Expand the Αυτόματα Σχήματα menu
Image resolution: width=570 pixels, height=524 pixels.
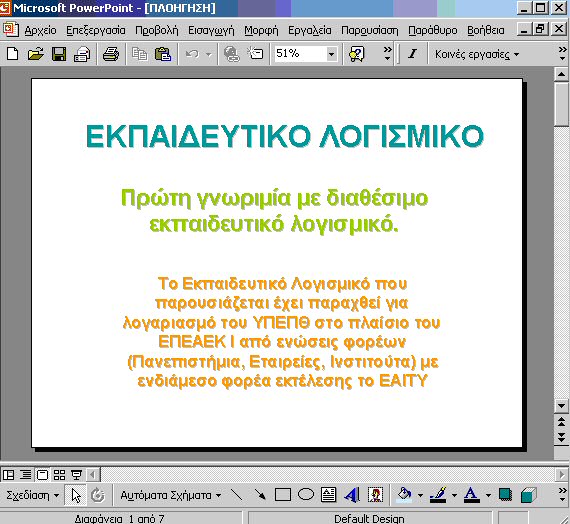pyautogui.click(x=170, y=495)
